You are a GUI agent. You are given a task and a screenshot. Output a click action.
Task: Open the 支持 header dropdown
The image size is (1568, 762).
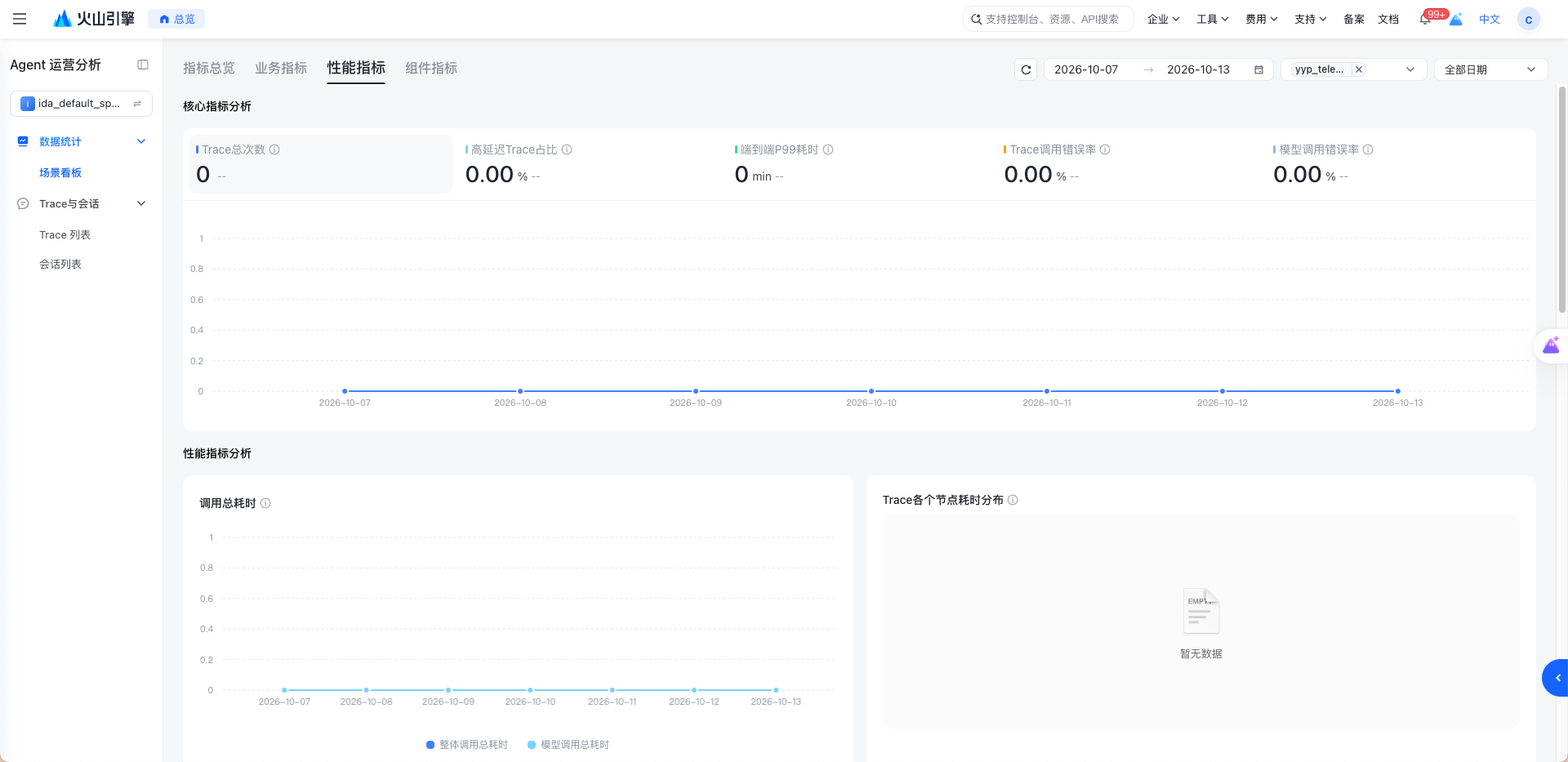1310,19
